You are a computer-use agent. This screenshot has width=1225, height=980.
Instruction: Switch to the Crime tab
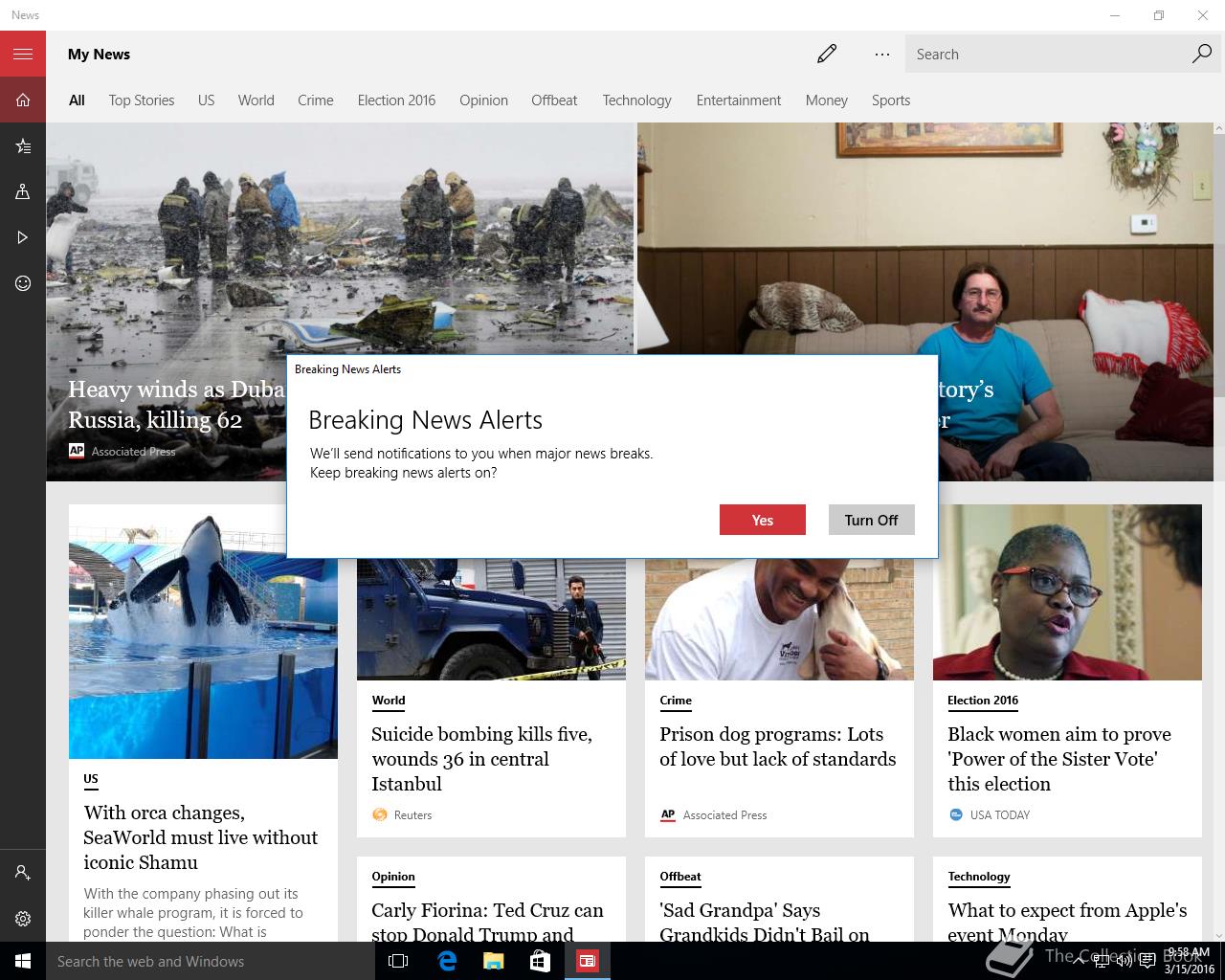[x=316, y=100]
